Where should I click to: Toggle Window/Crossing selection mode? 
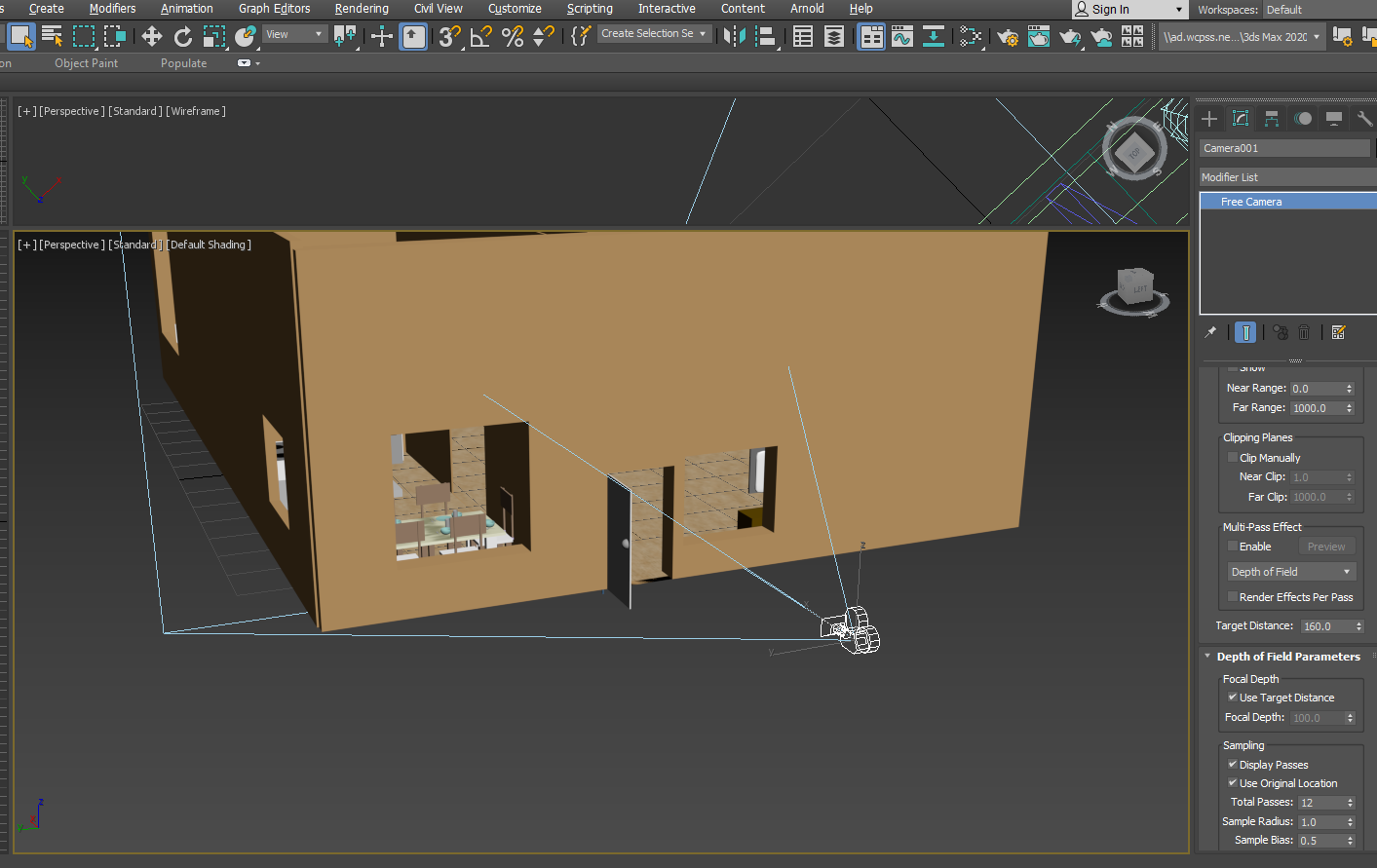pos(115,37)
